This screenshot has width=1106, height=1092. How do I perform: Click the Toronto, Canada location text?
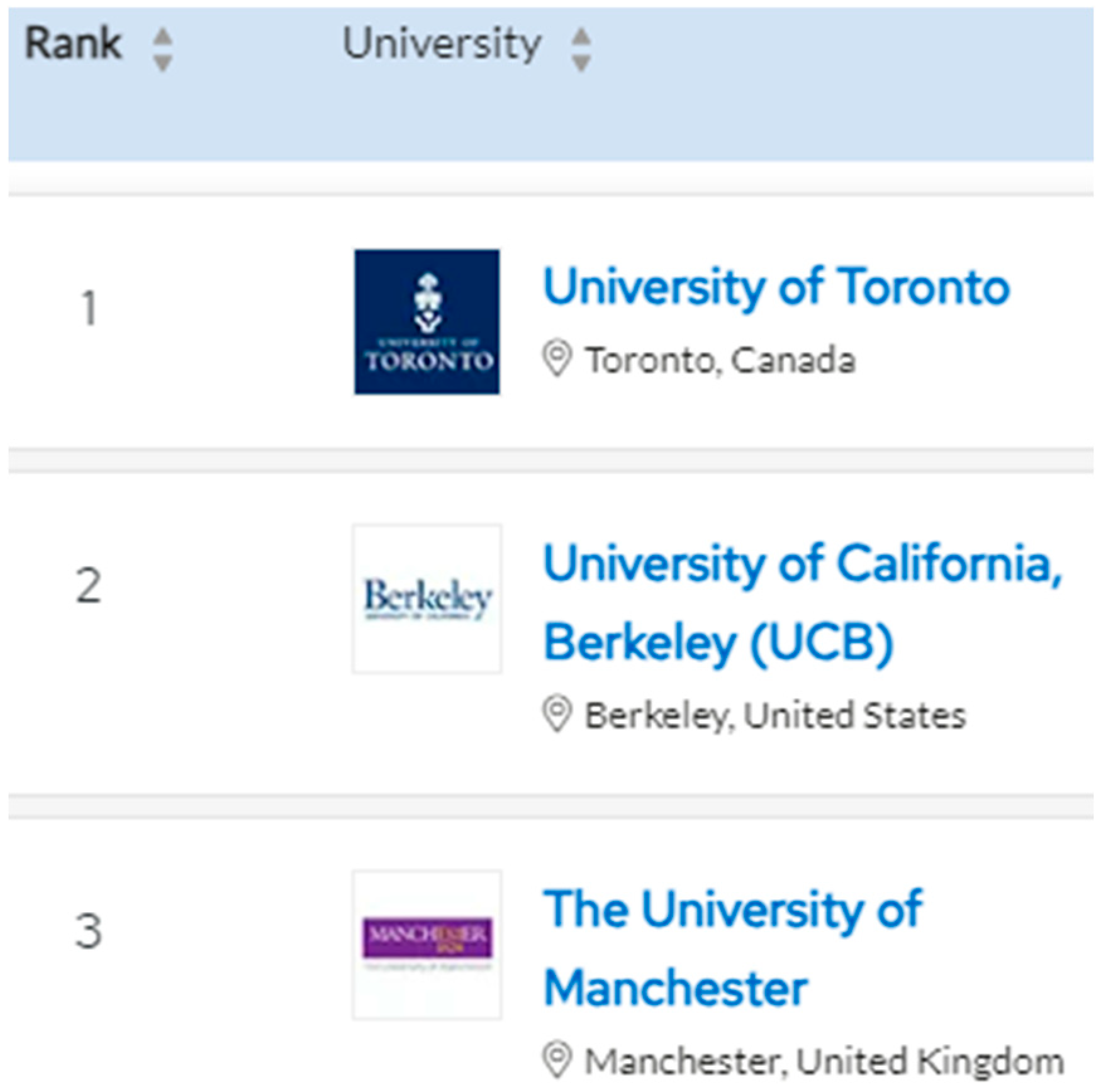click(720, 360)
